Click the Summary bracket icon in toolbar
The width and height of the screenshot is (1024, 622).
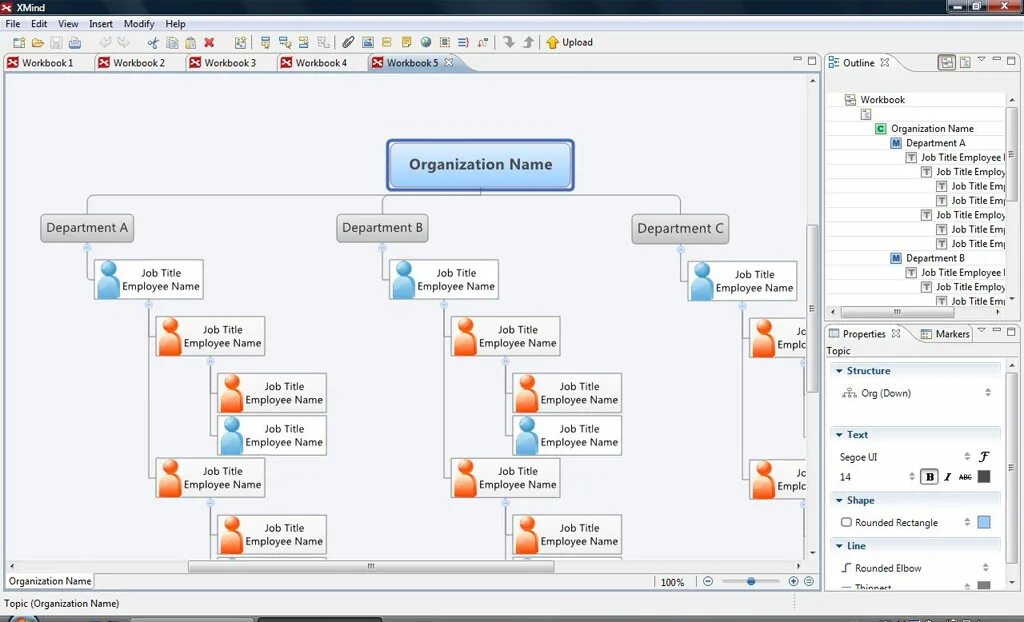pyautogui.click(x=464, y=42)
